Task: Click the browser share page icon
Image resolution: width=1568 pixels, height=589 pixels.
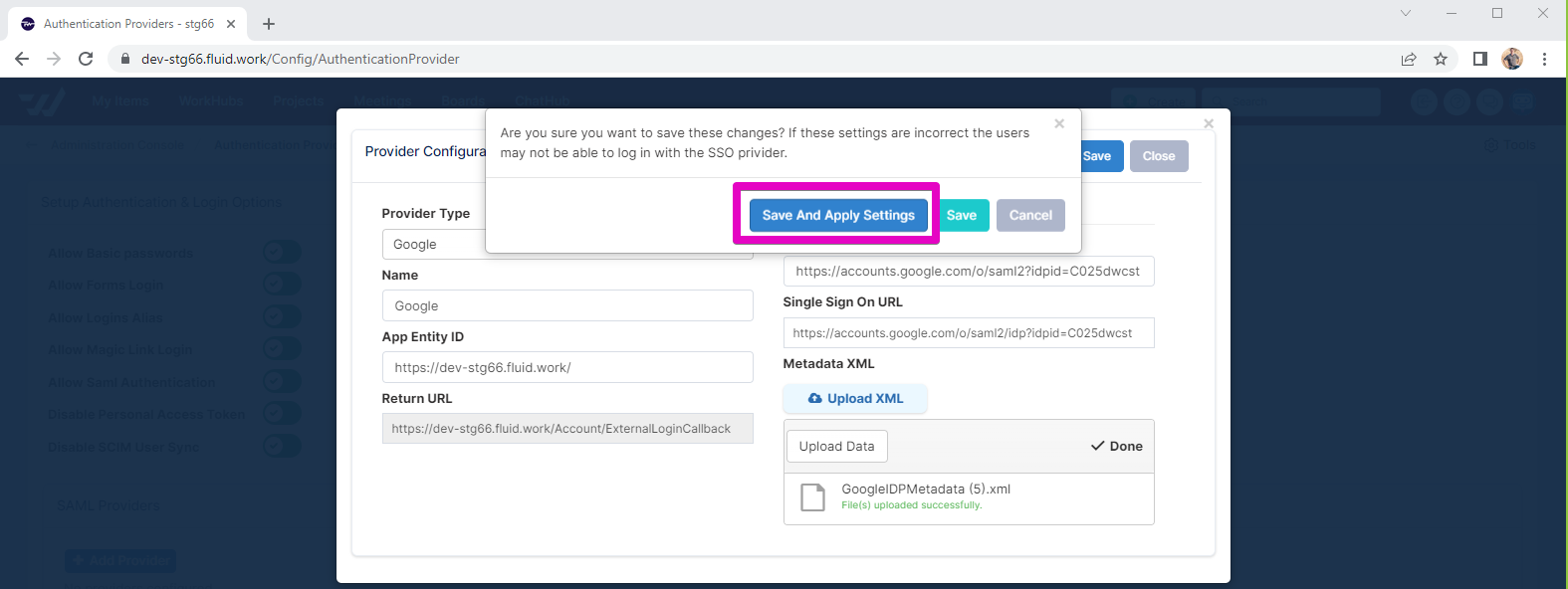Action: pyautogui.click(x=1409, y=59)
